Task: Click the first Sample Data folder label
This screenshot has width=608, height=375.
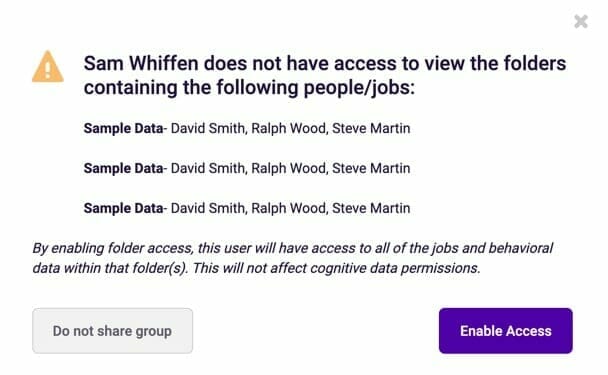Action: pos(123,128)
